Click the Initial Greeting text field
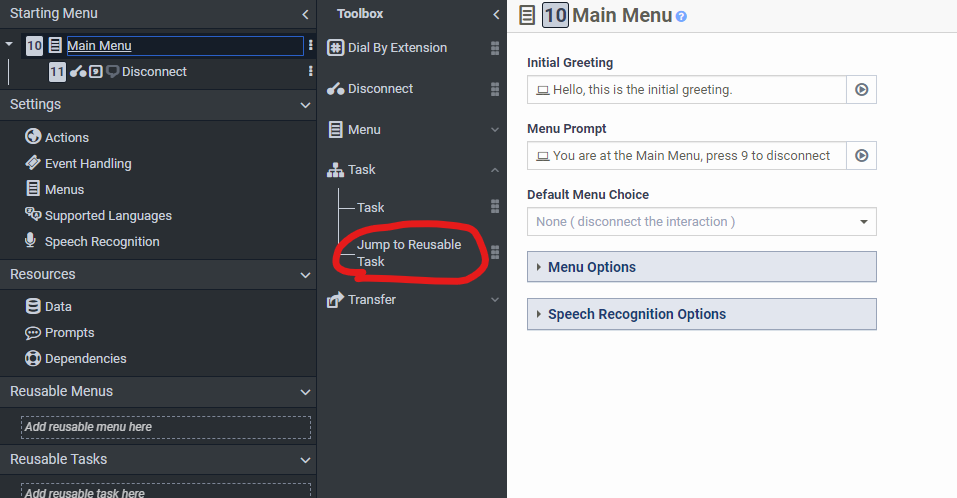 click(687, 90)
